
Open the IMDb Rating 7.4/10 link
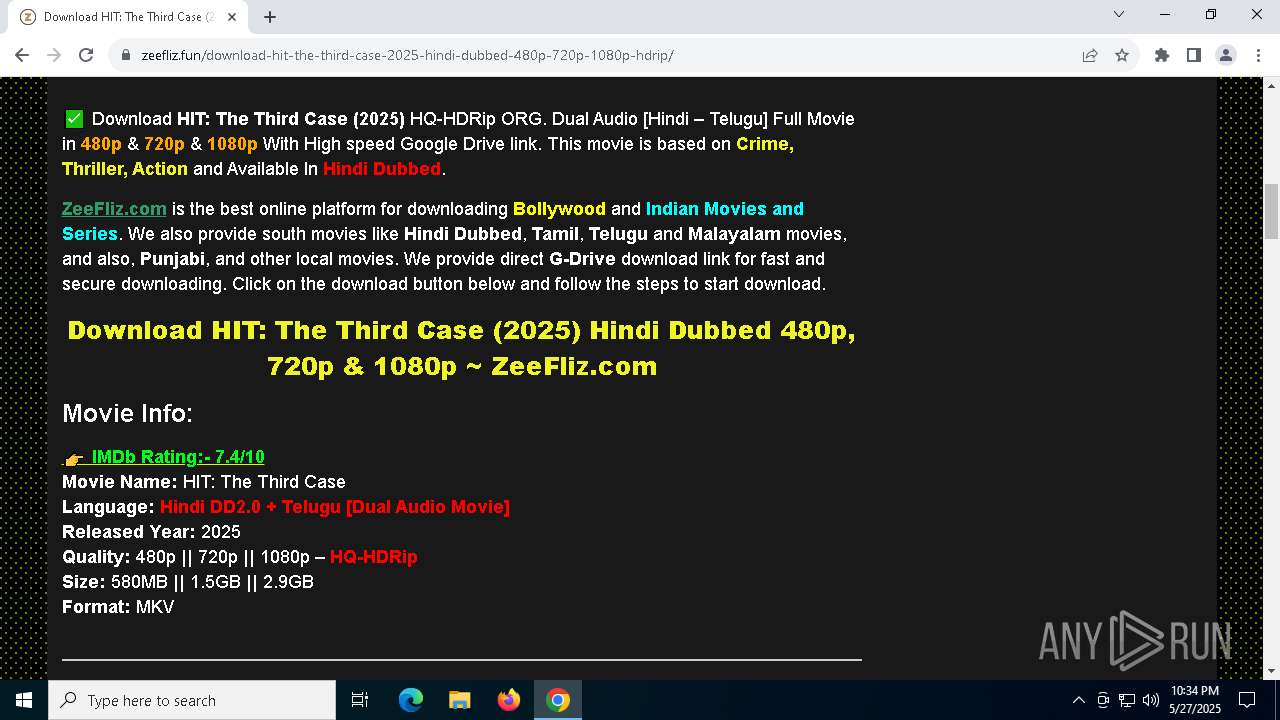pos(178,457)
